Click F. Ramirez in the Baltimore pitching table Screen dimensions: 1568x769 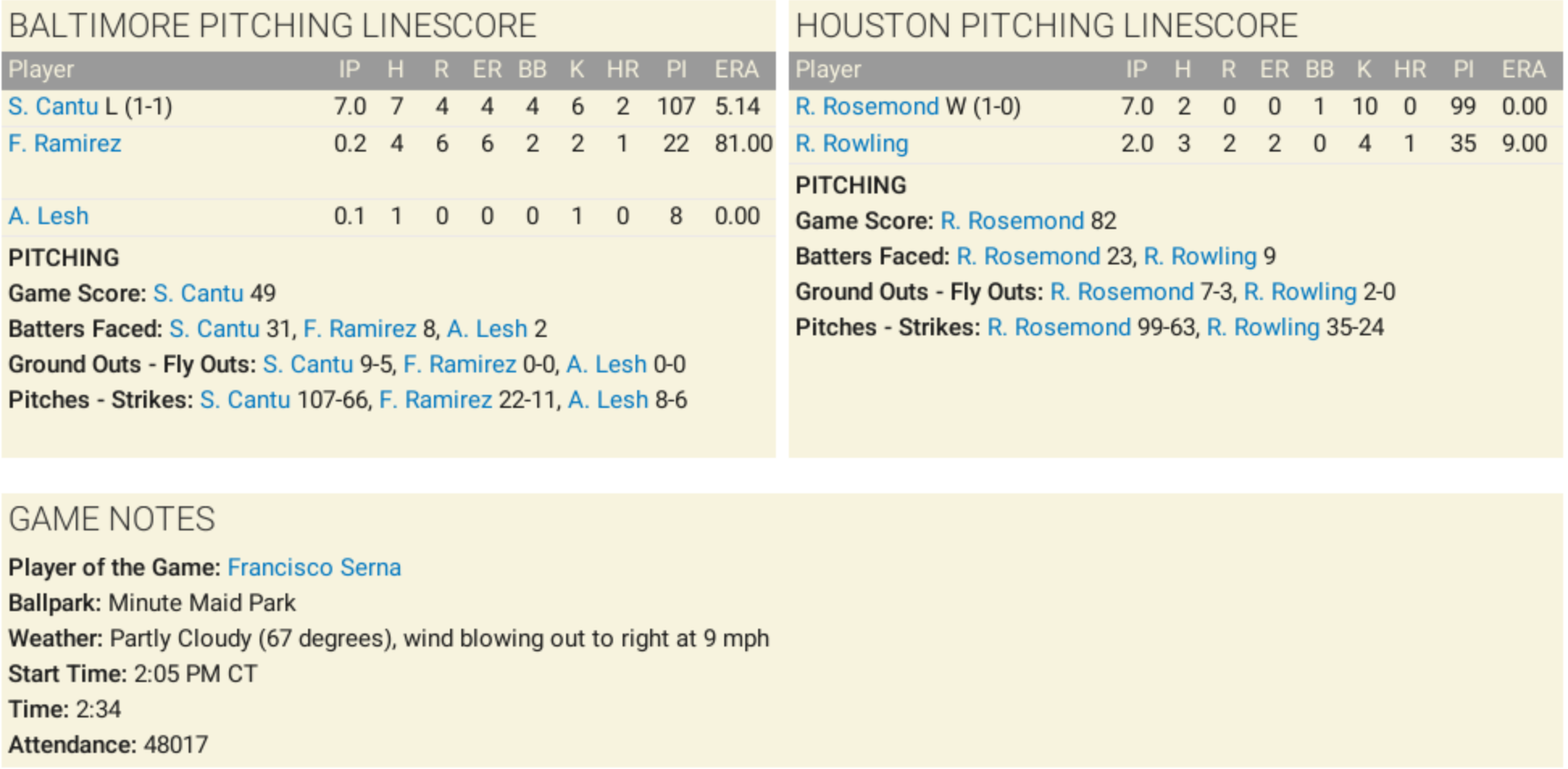pyautogui.click(x=65, y=143)
